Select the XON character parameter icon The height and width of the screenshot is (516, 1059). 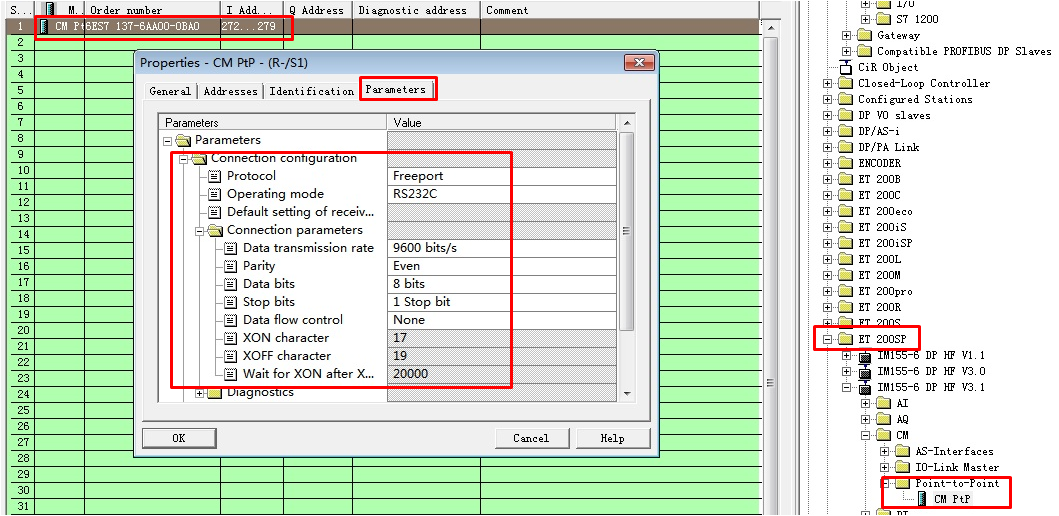point(231,338)
